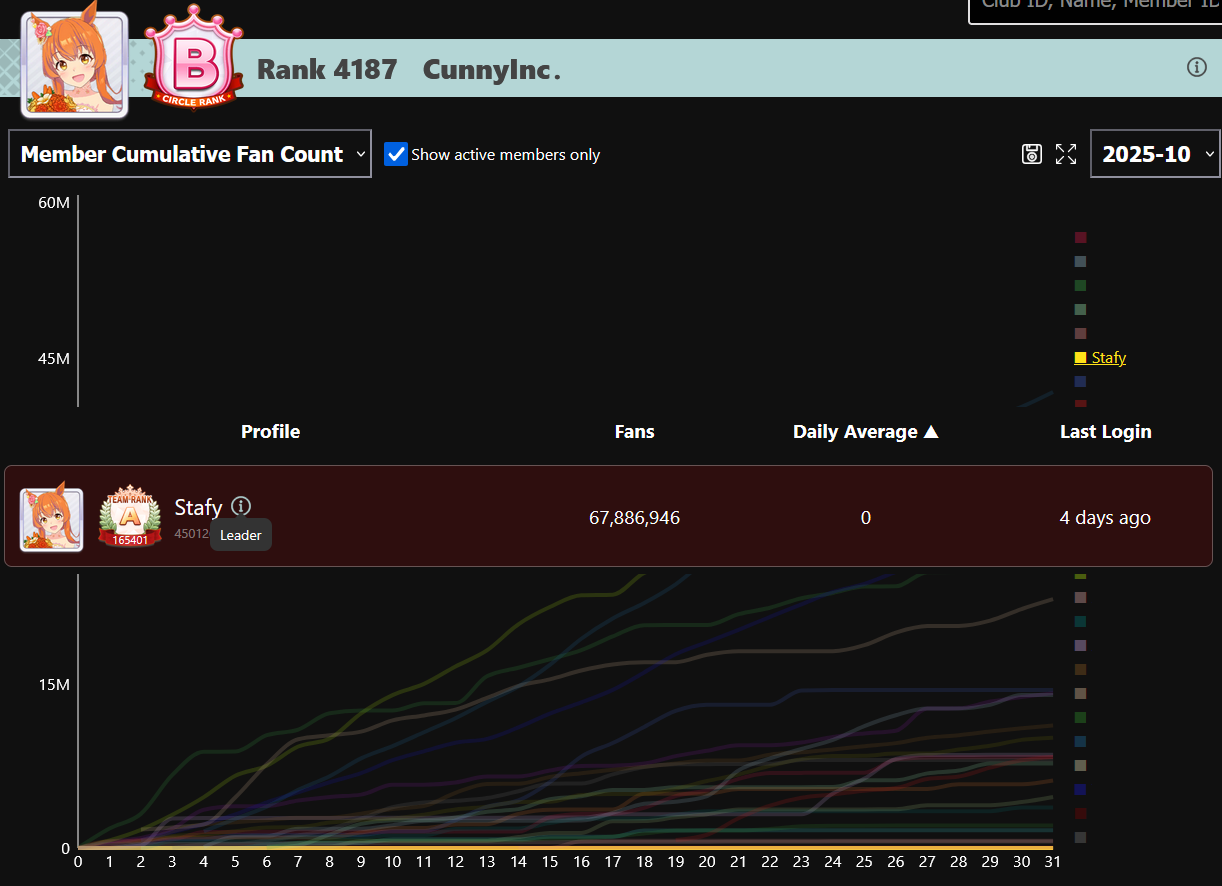Viewport: 1222px width, 886px height.
Task: Sort the table by the Fans column
Action: 634,432
